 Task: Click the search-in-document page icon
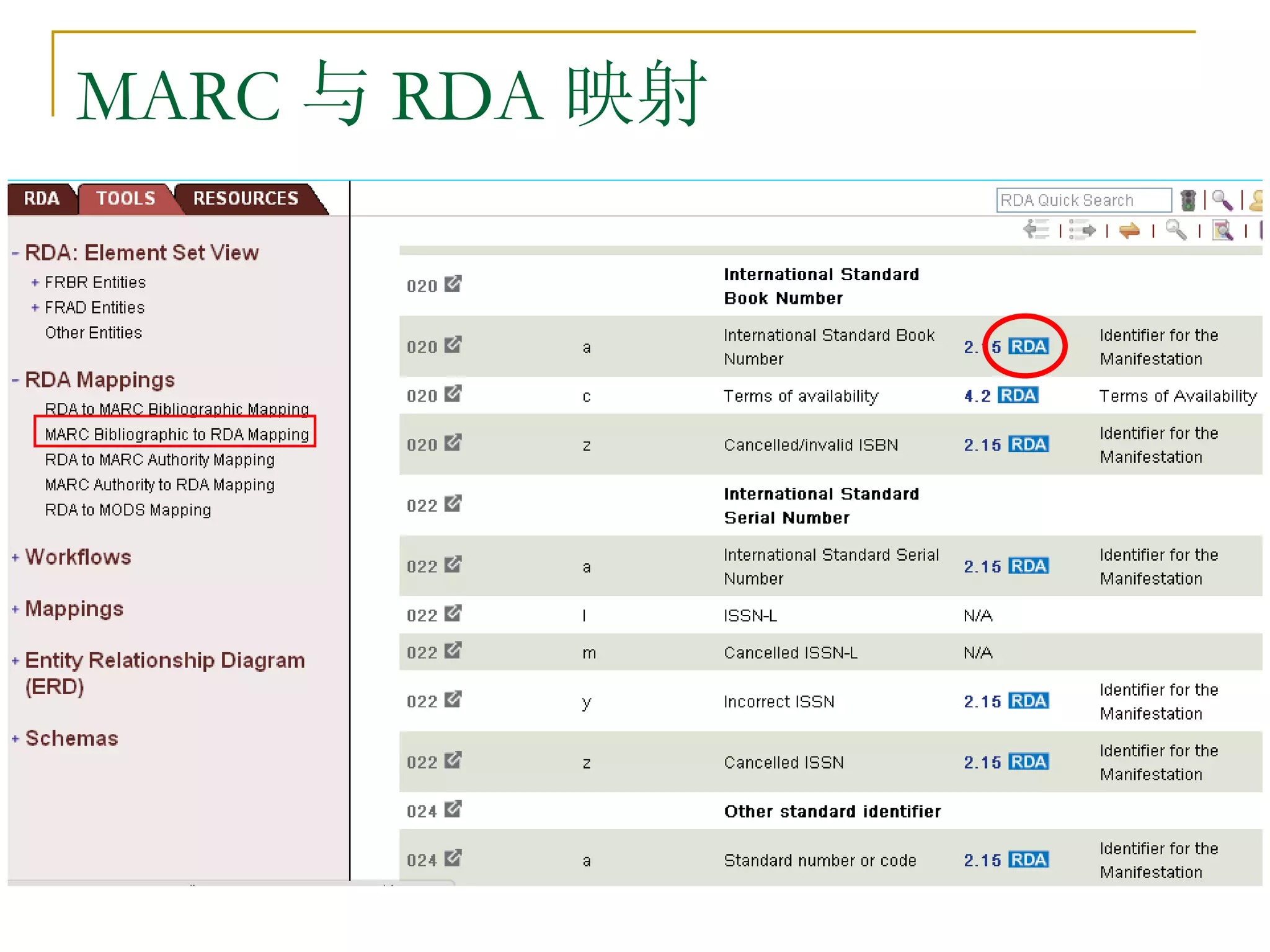point(1222,230)
